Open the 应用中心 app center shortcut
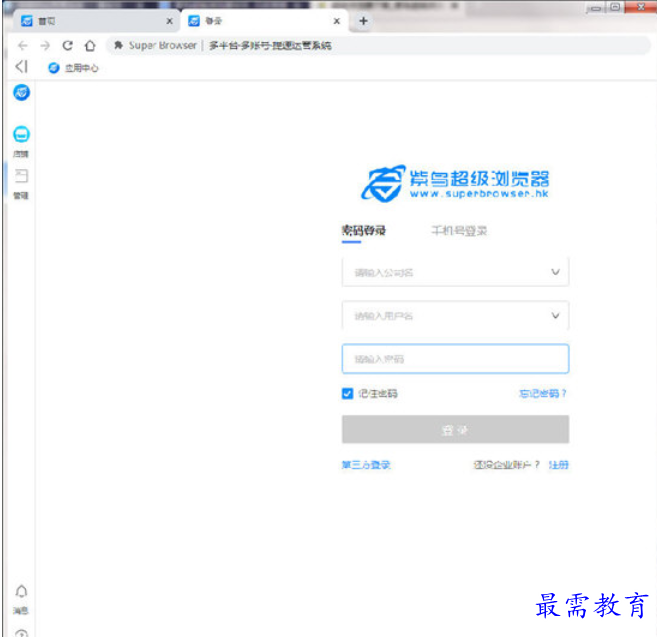 [x=73, y=68]
